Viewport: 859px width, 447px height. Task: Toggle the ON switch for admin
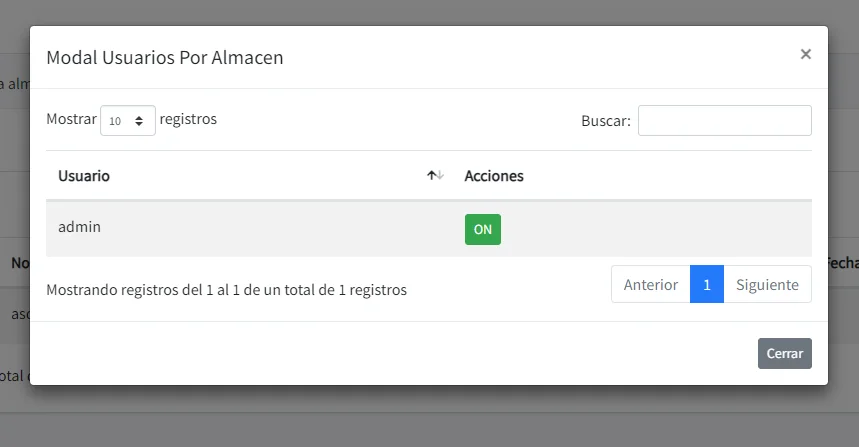(482, 229)
